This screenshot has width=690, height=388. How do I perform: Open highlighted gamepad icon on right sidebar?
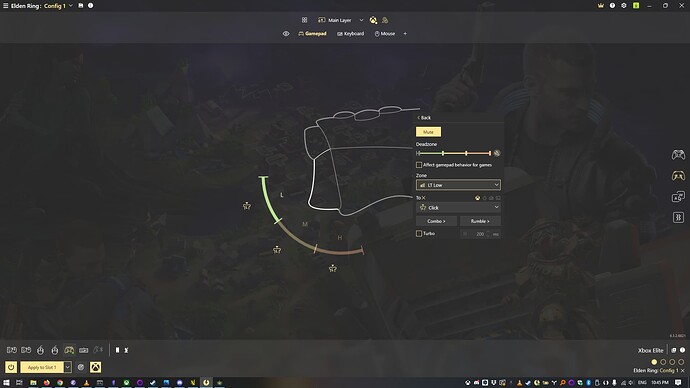pyautogui.click(x=678, y=176)
